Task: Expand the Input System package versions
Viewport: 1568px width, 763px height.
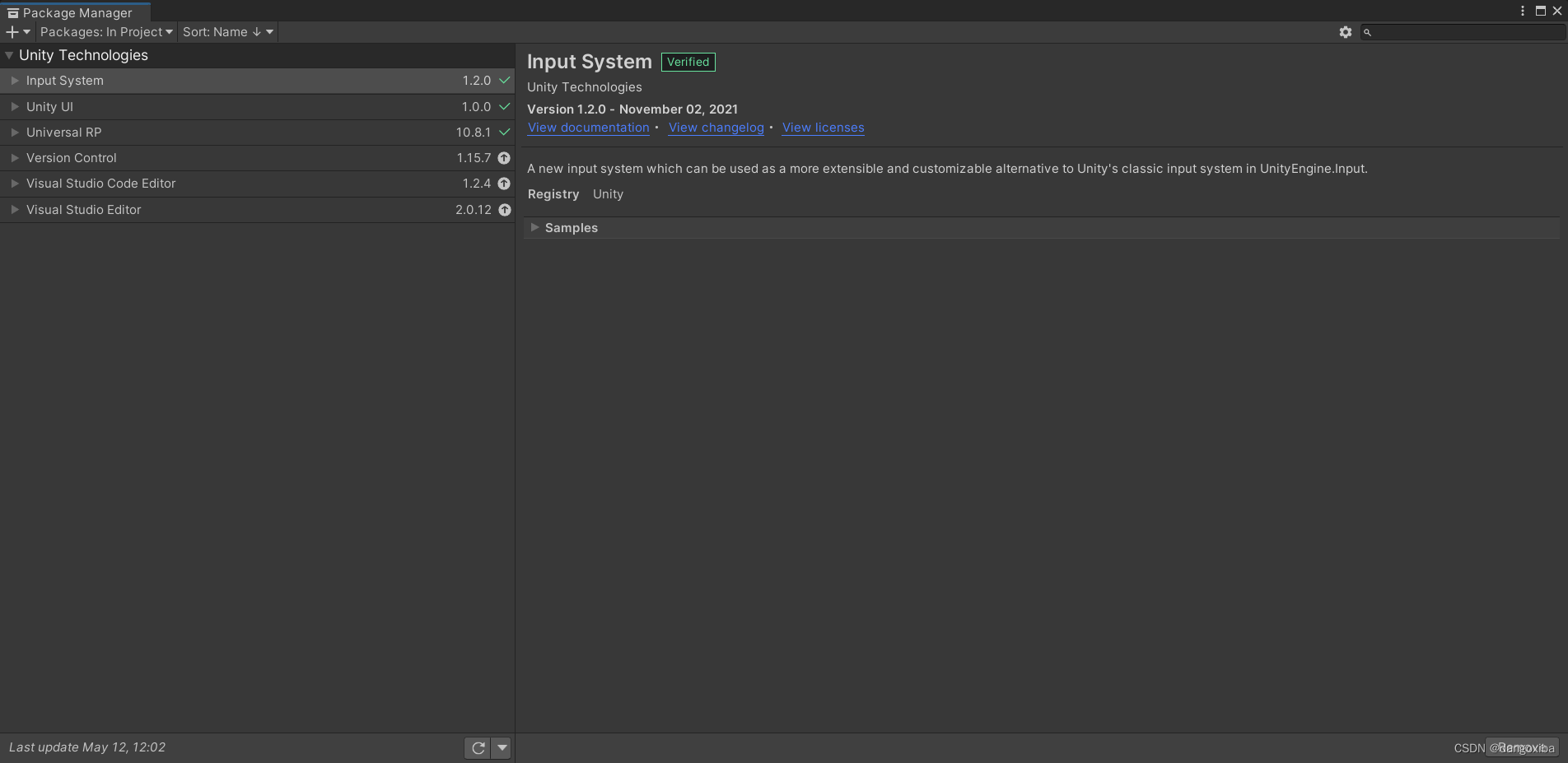Action: click(x=15, y=81)
